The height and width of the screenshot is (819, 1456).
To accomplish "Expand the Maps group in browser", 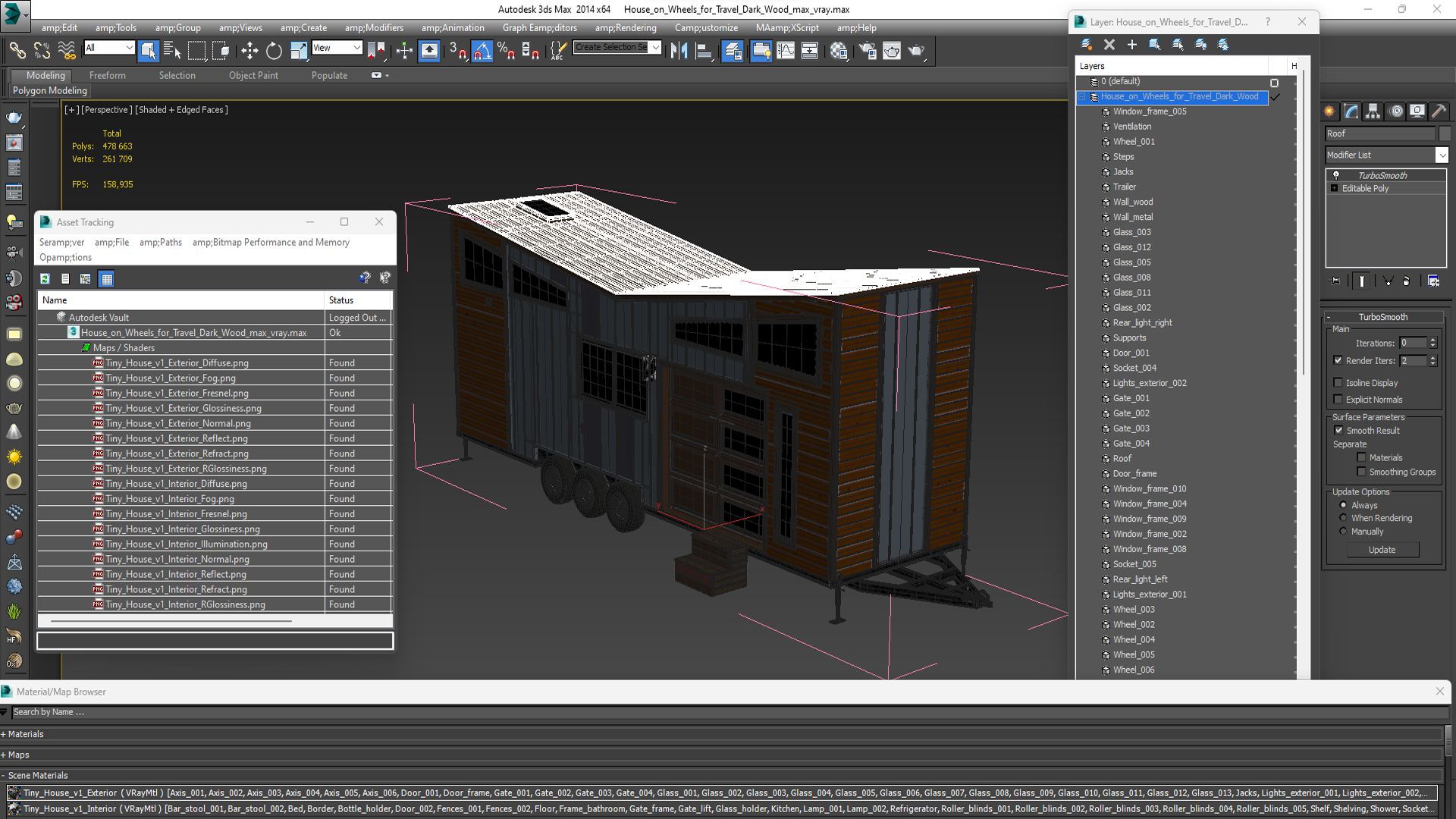I will 4,755.
